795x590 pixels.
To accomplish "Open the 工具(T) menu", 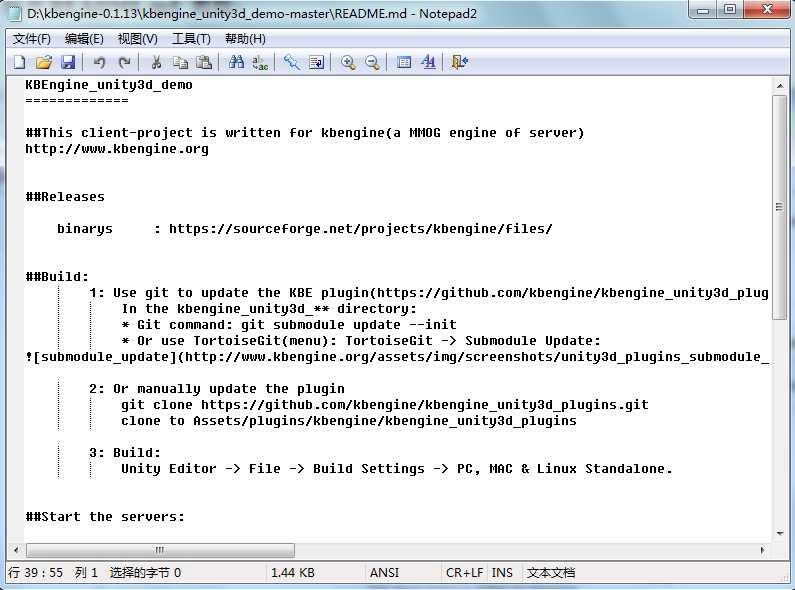I will click(x=191, y=39).
